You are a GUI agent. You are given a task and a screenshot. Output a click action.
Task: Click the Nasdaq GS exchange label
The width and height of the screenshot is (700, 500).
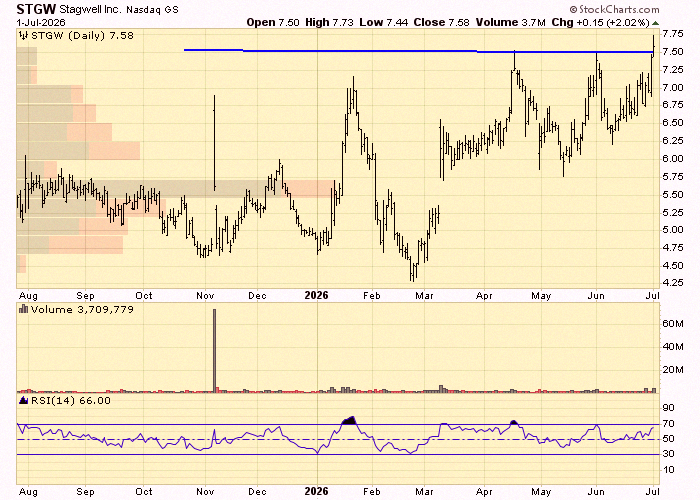click(152, 10)
